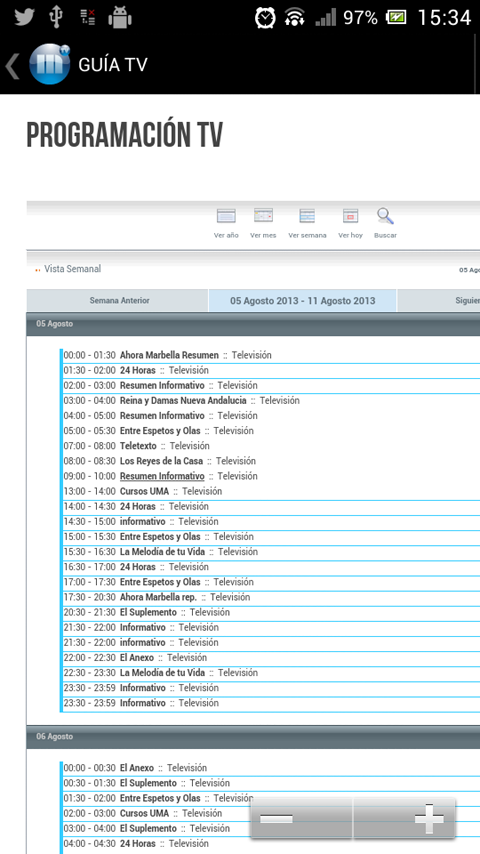Open the partially visible next-week tab
The width and height of the screenshot is (480, 854).
click(x=439, y=301)
